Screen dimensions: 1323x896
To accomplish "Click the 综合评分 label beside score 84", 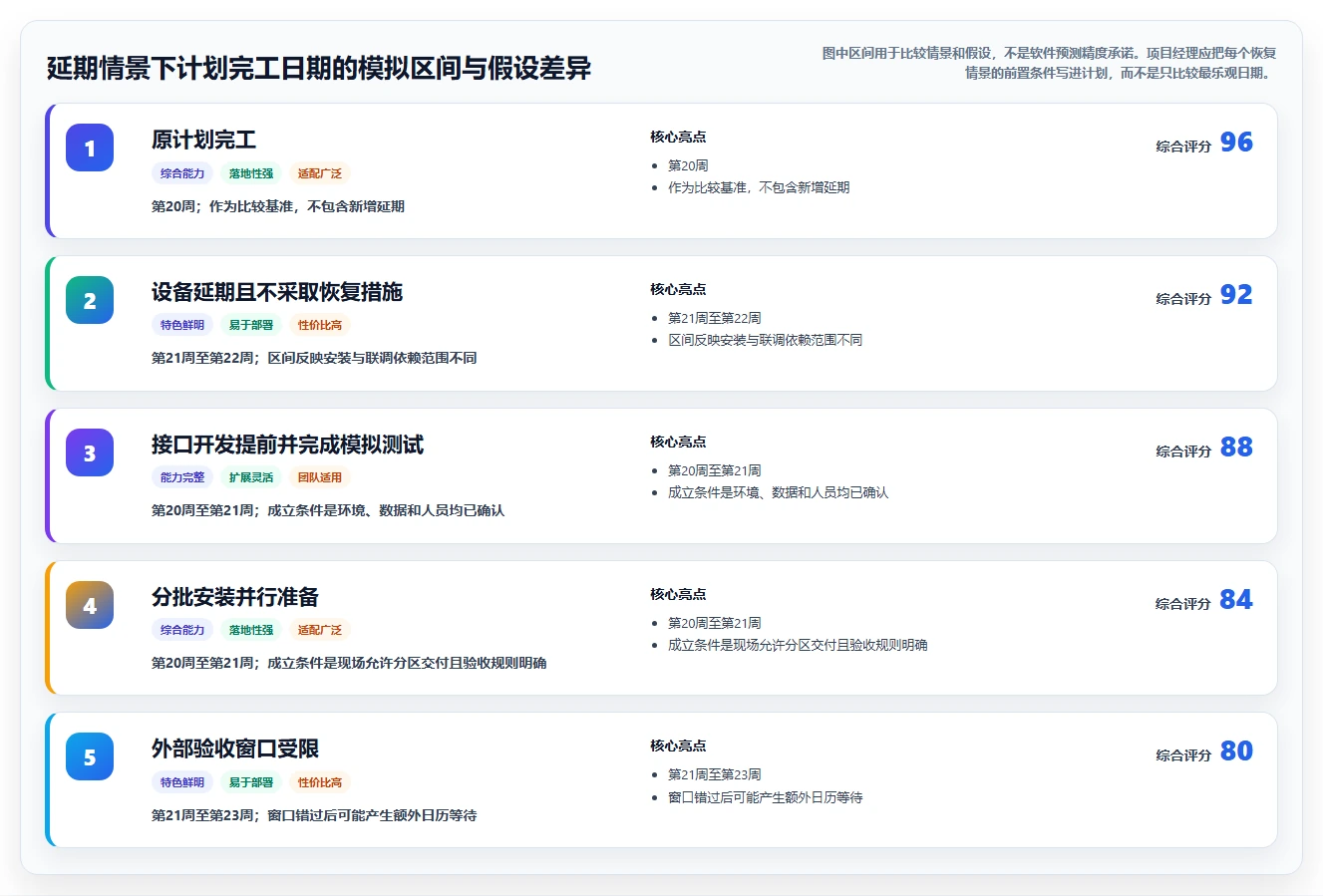I will click(x=1183, y=604).
